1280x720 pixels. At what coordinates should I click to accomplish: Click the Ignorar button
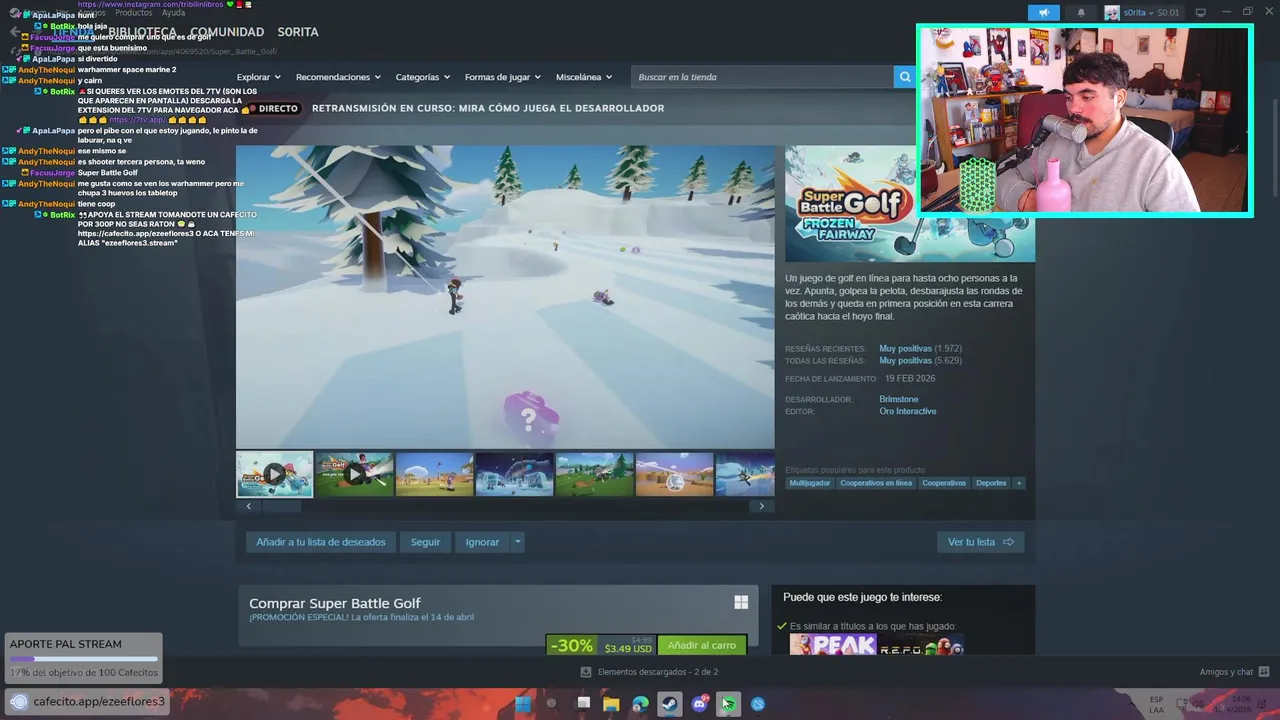click(482, 542)
